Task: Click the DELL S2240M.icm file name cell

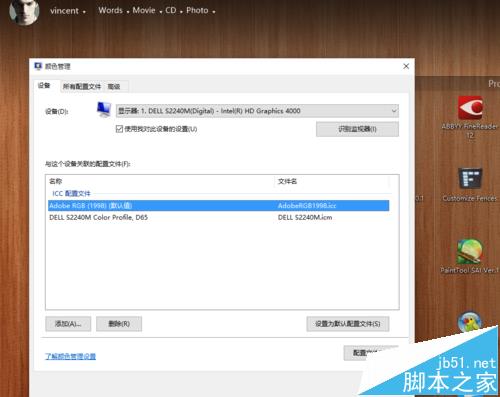Action: click(305, 217)
